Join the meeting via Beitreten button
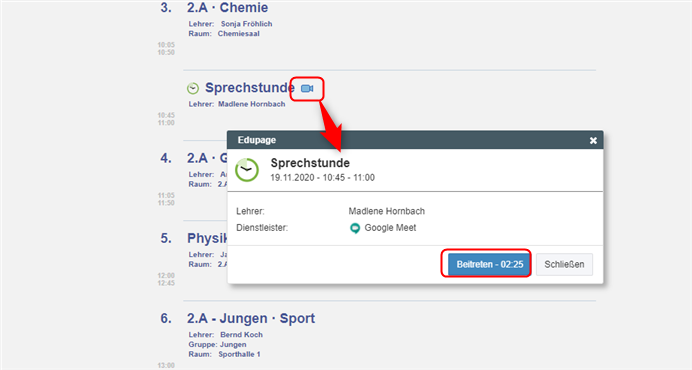This screenshot has width=692, height=370. point(489,264)
